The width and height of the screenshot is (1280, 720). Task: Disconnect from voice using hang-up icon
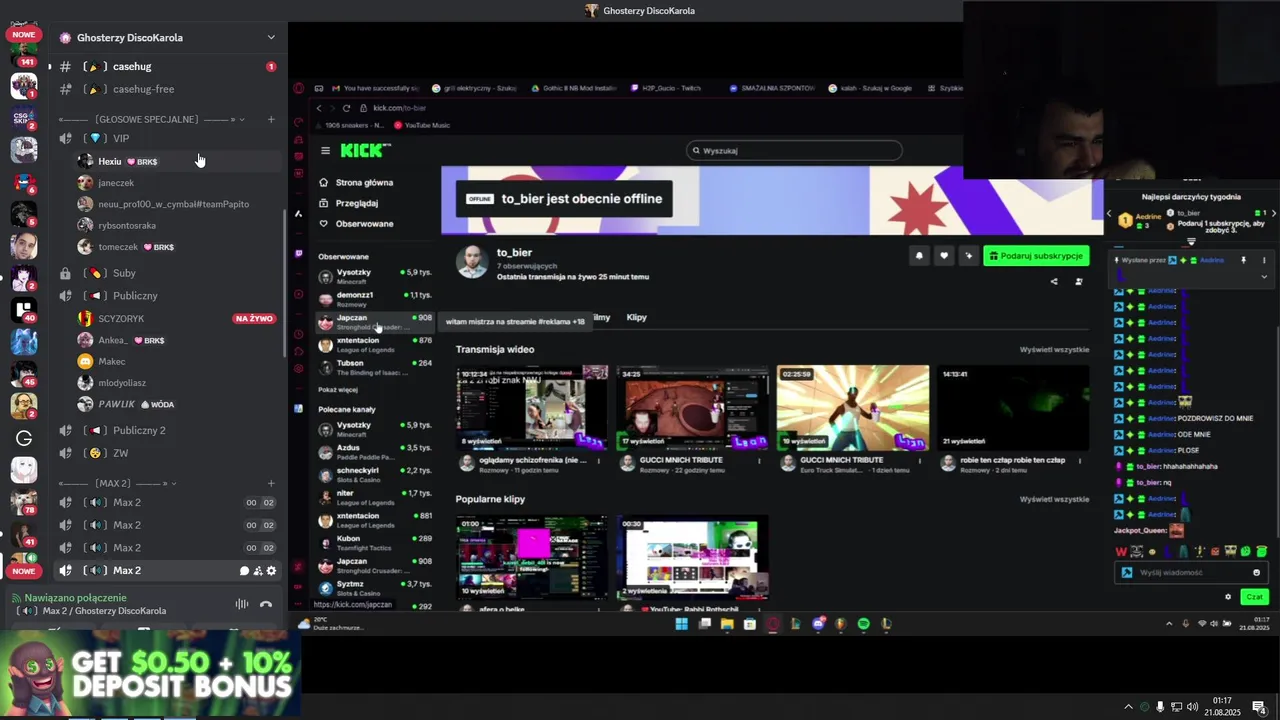click(x=266, y=604)
